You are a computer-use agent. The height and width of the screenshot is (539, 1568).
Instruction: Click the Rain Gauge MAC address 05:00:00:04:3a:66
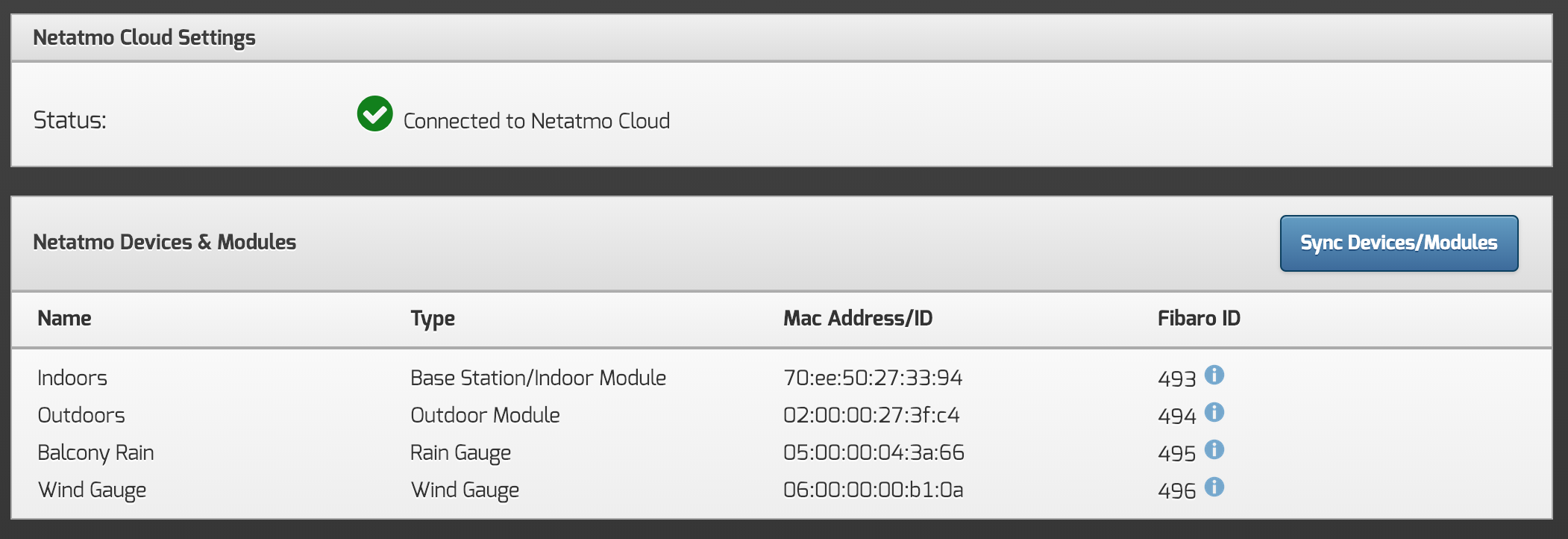point(874,452)
